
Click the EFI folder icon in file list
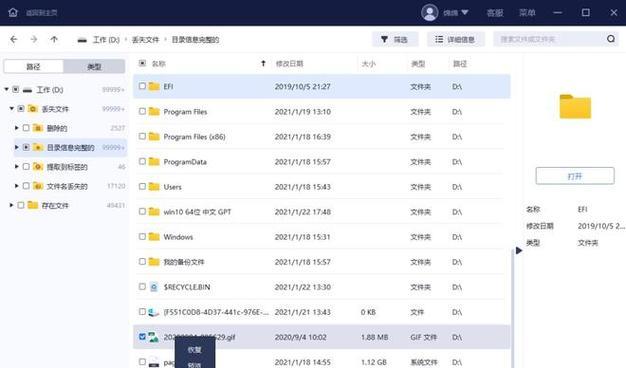pos(154,86)
